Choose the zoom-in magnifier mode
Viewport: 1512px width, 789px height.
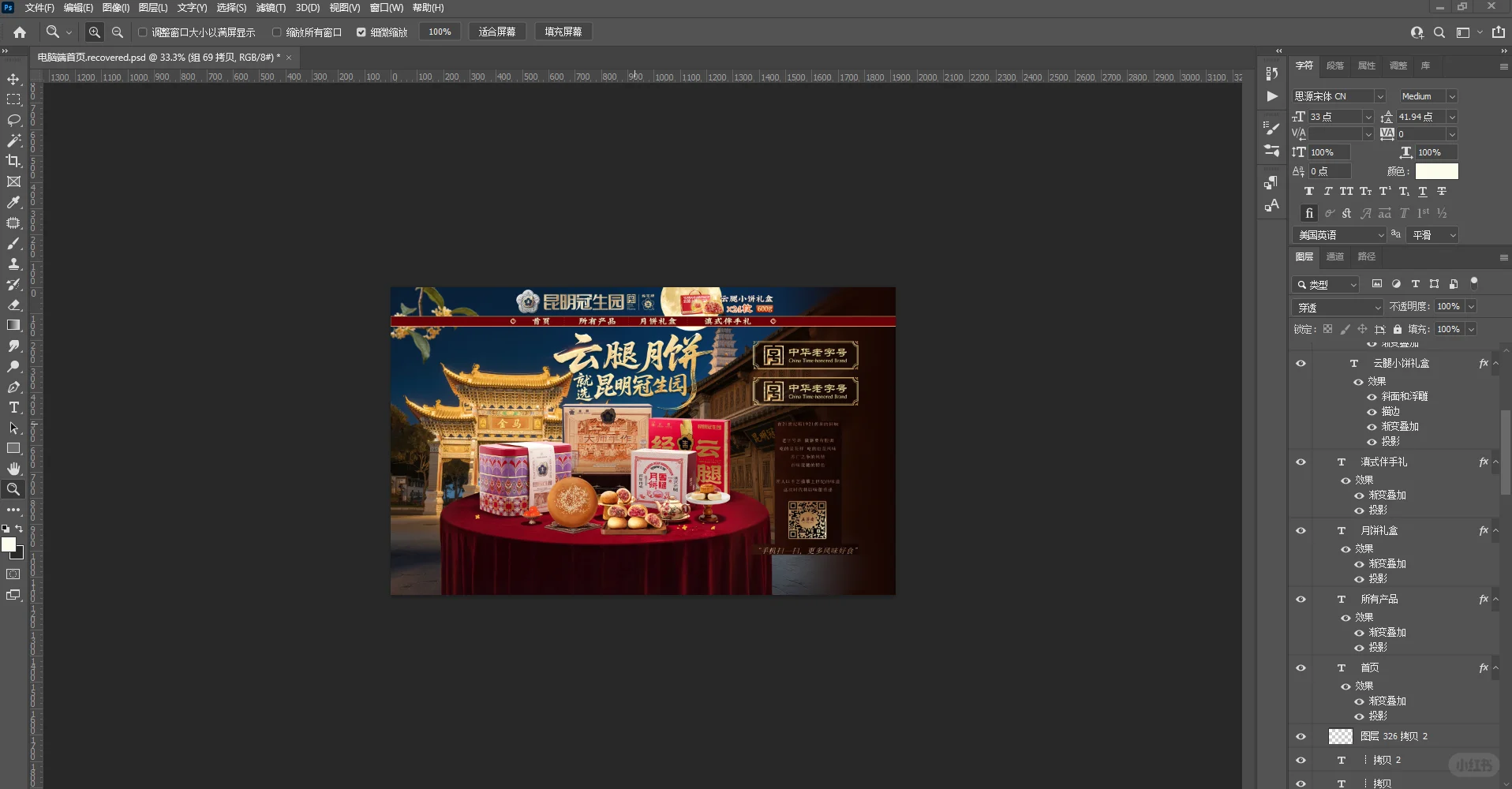pyautogui.click(x=94, y=32)
